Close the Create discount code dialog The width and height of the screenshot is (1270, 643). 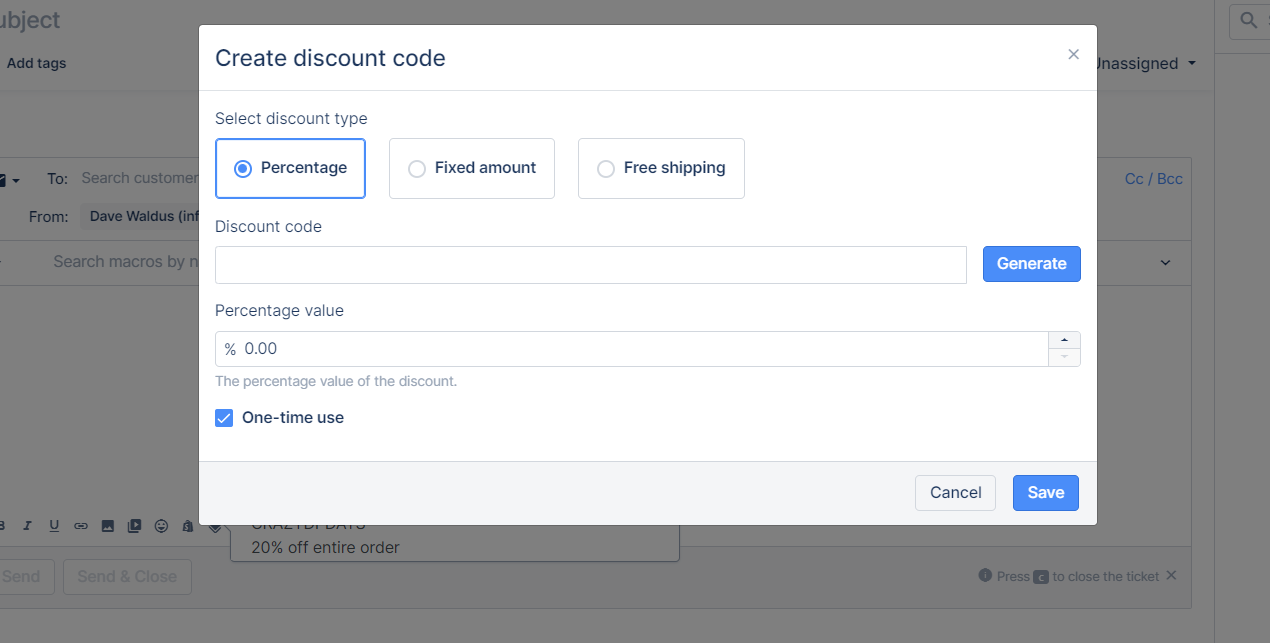click(x=1073, y=55)
